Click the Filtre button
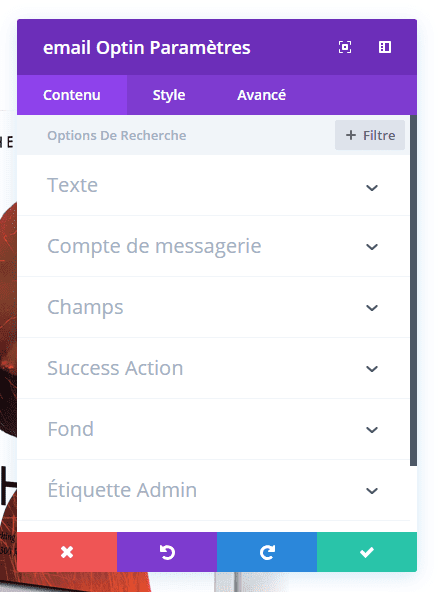Viewport: 438px width, 592px height. pyautogui.click(x=370, y=135)
